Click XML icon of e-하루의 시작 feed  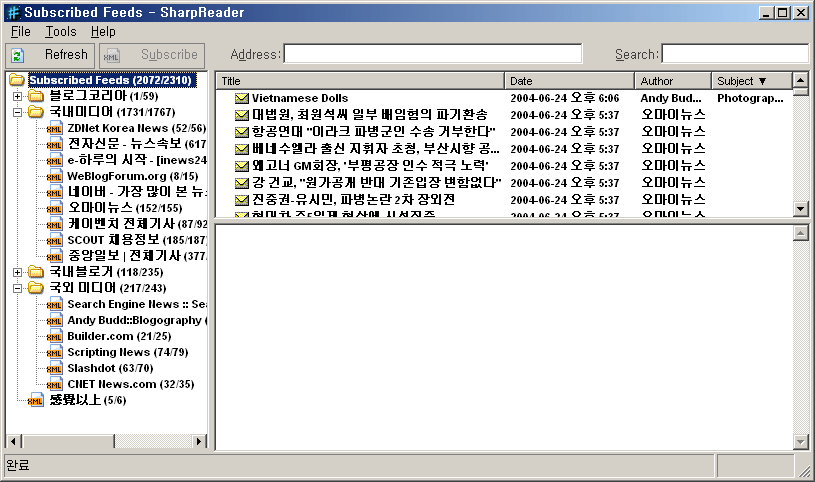coord(54,160)
